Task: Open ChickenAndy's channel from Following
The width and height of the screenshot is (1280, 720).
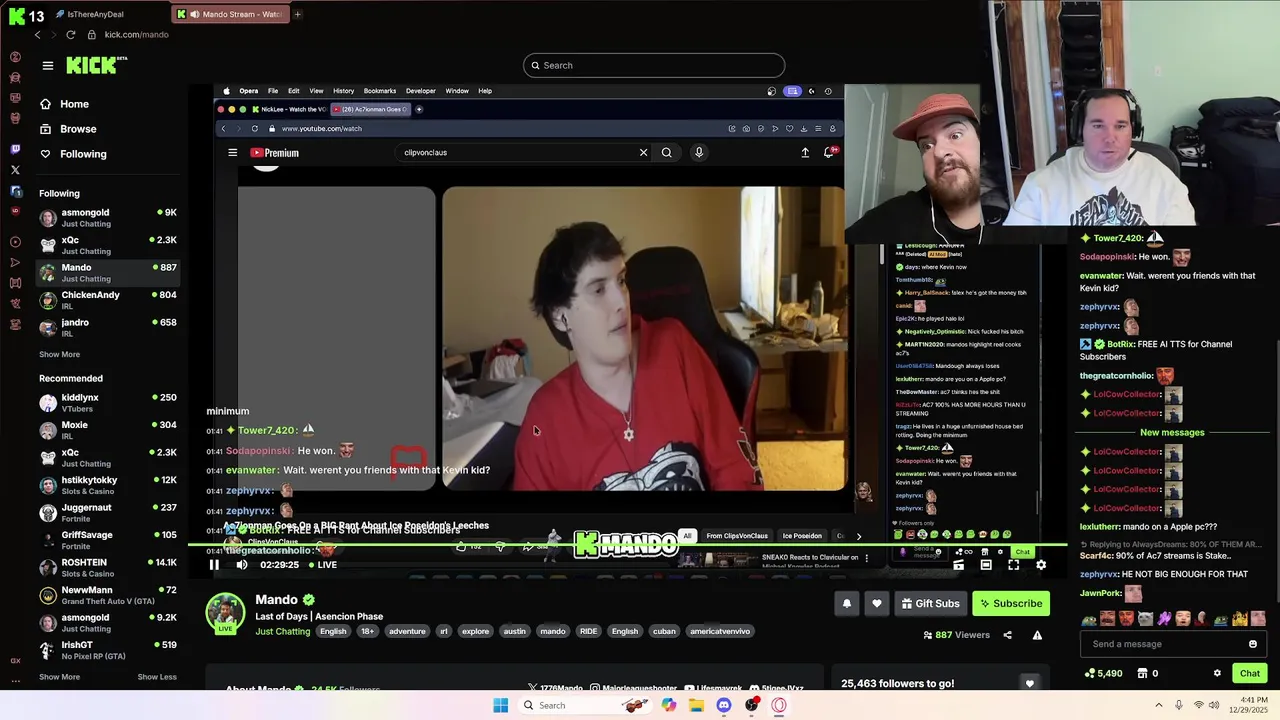Action: click(108, 300)
